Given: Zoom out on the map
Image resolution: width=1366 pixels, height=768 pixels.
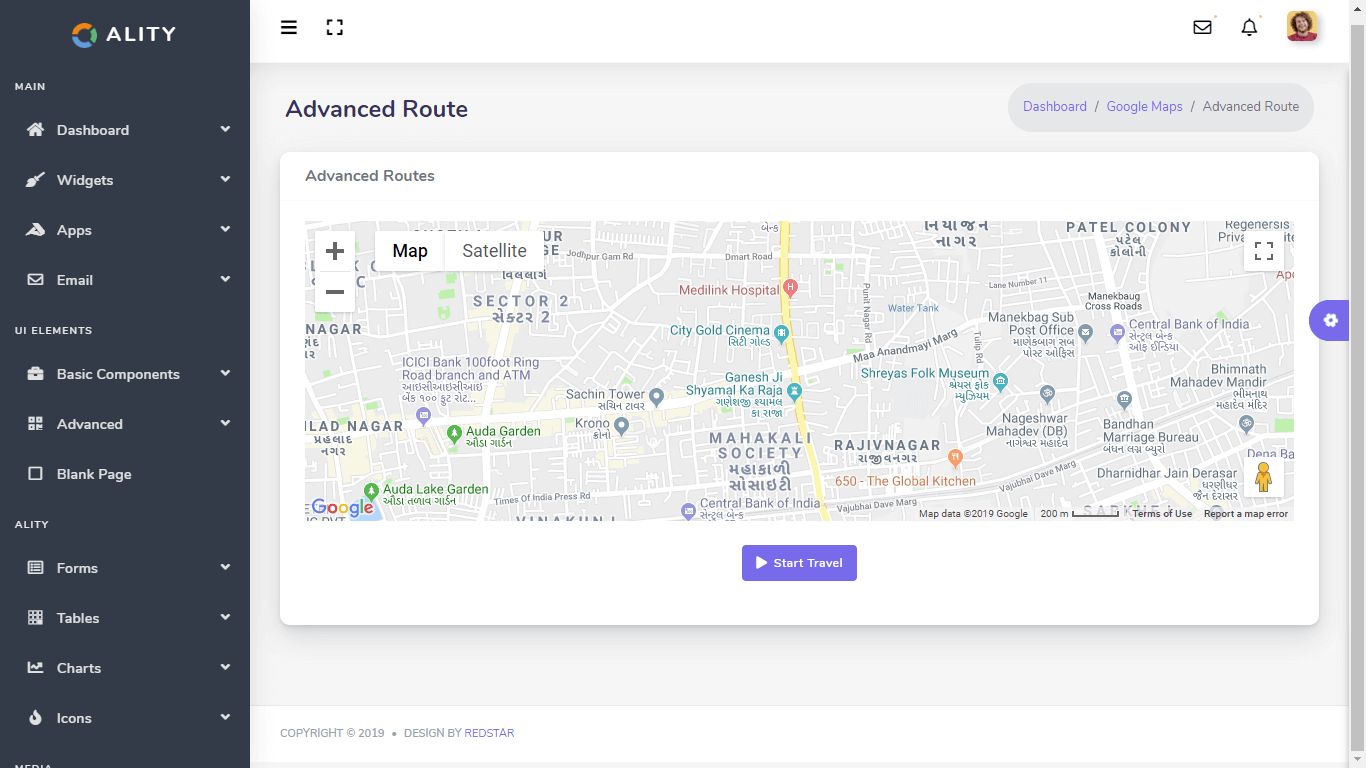Looking at the screenshot, I should (335, 292).
